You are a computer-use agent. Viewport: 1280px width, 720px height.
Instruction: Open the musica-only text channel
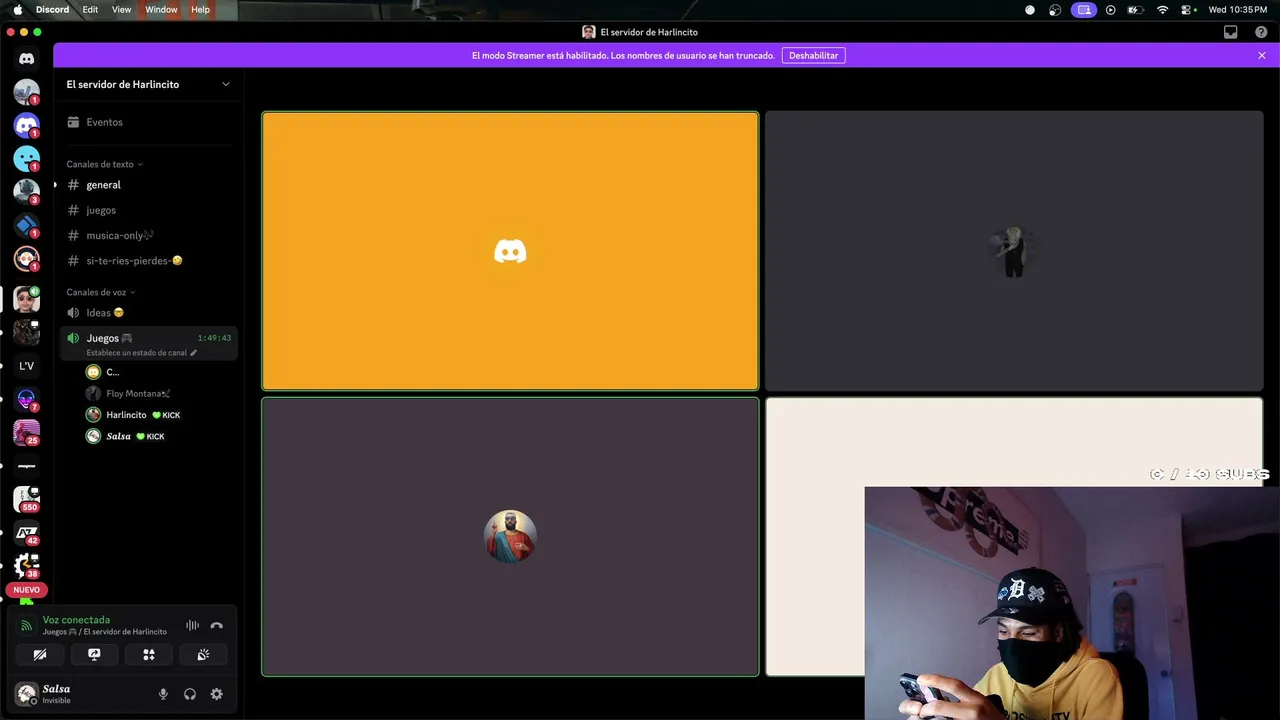coord(148,235)
